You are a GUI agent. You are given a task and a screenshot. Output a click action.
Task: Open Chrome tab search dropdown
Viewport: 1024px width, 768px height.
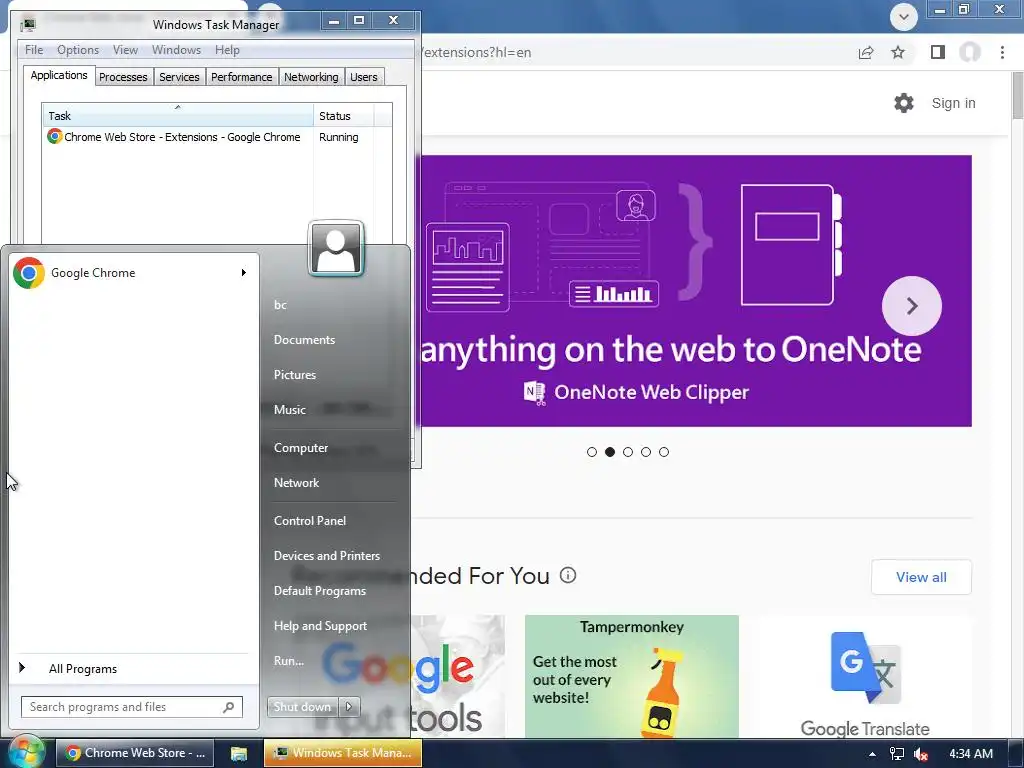904,17
